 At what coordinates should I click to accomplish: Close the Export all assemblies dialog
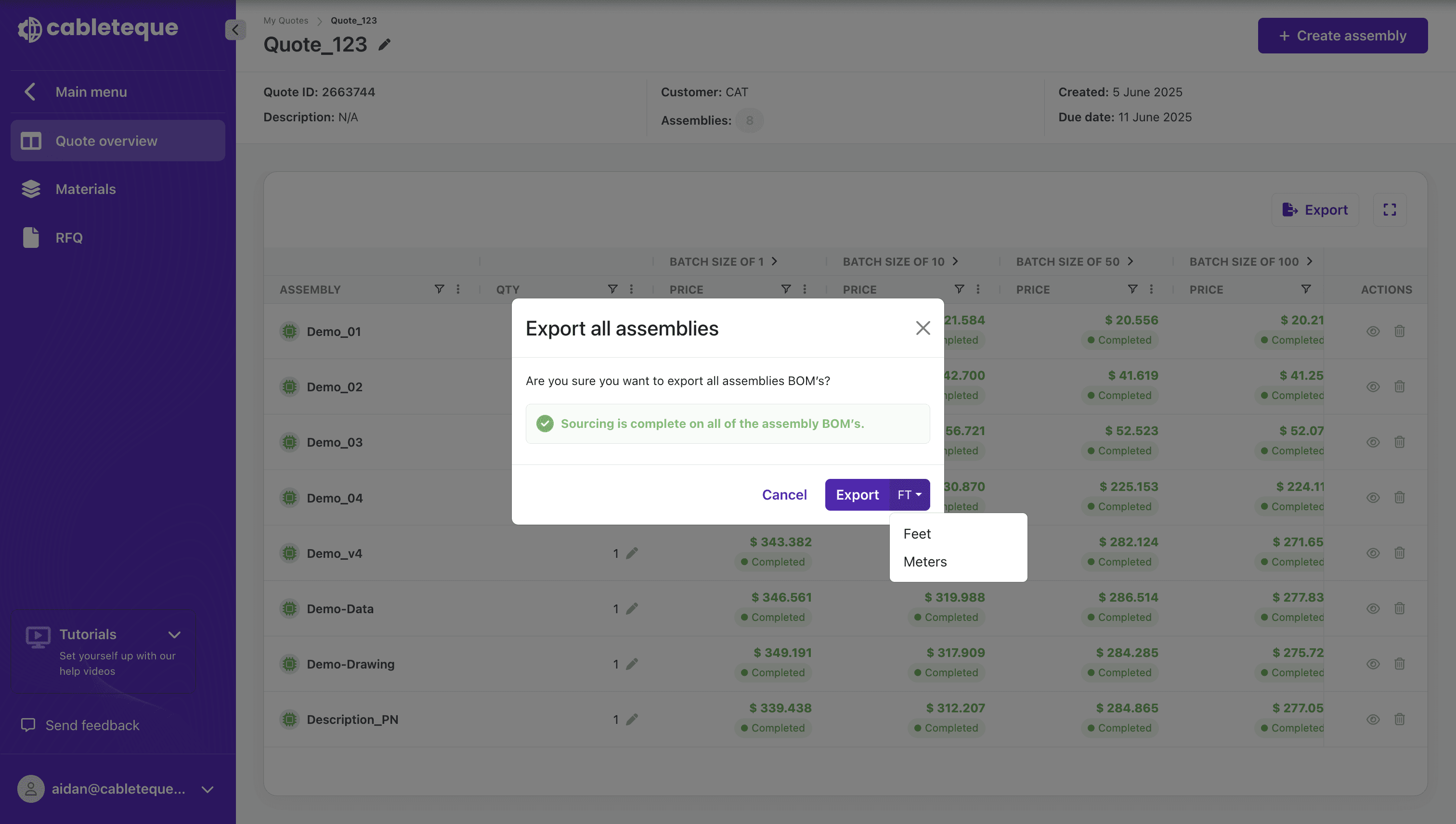click(923, 328)
